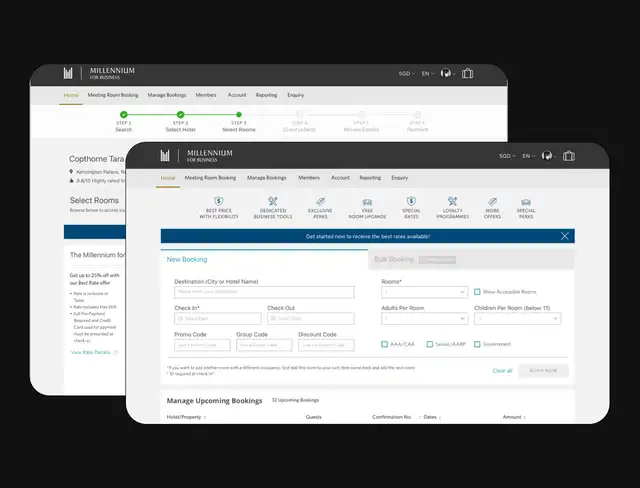
Task: Open Reporting tab in front window
Action: pyautogui.click(x=370, y=178)
